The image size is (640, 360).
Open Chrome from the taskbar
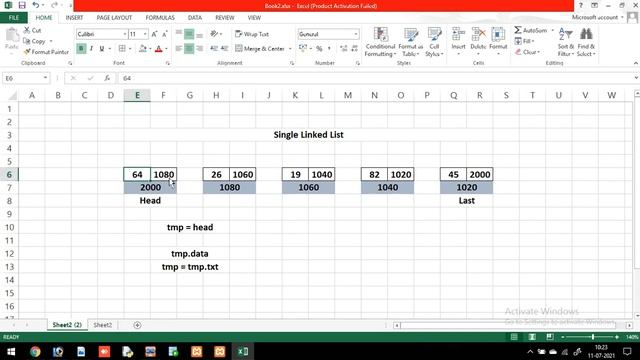click(35, 351)
